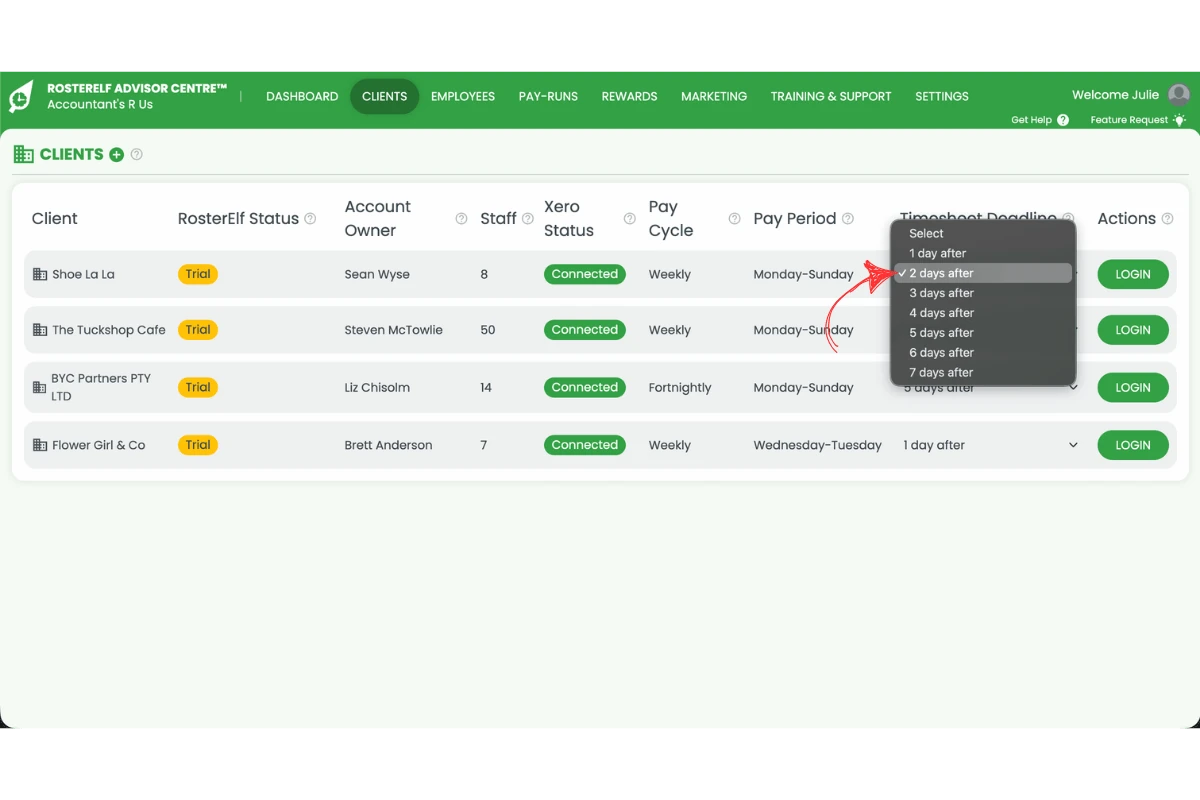Open the Dashboard menu
Image resolution: width=1200 pixels, height=800 pixels.
(302, 97)
